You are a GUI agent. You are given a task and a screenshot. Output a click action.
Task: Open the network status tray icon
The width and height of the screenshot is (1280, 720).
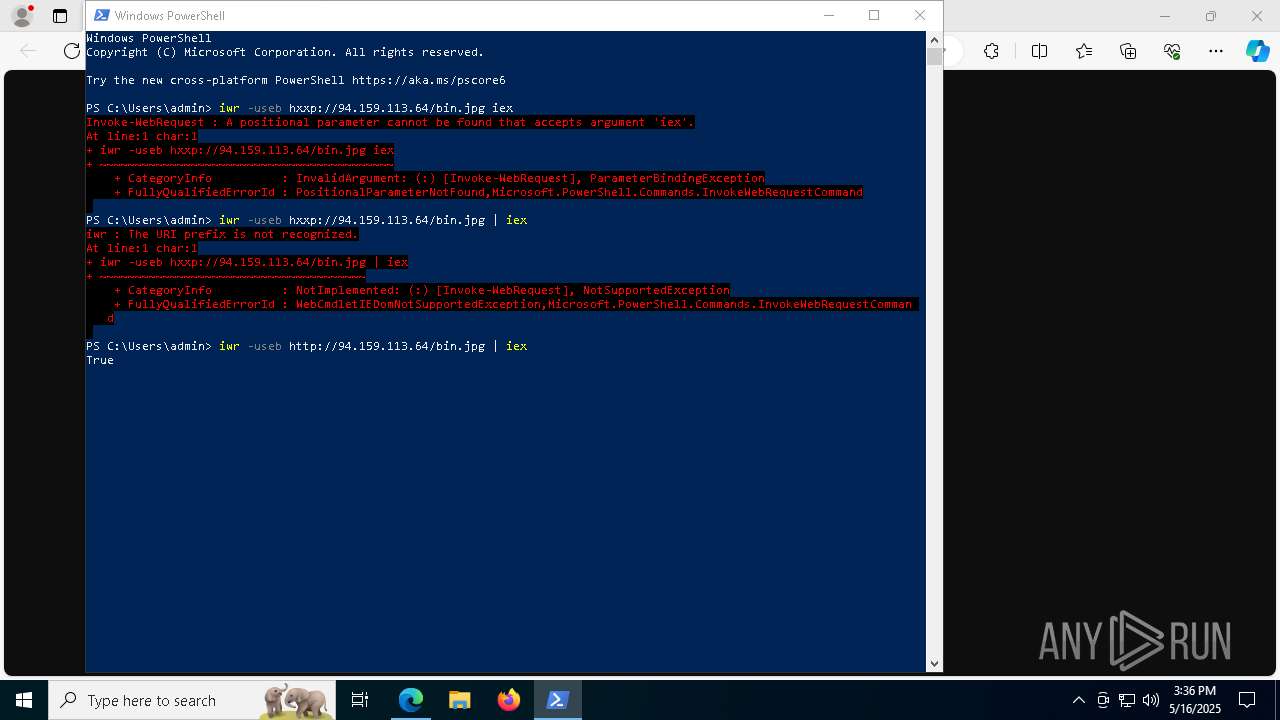pos(1127,700)
